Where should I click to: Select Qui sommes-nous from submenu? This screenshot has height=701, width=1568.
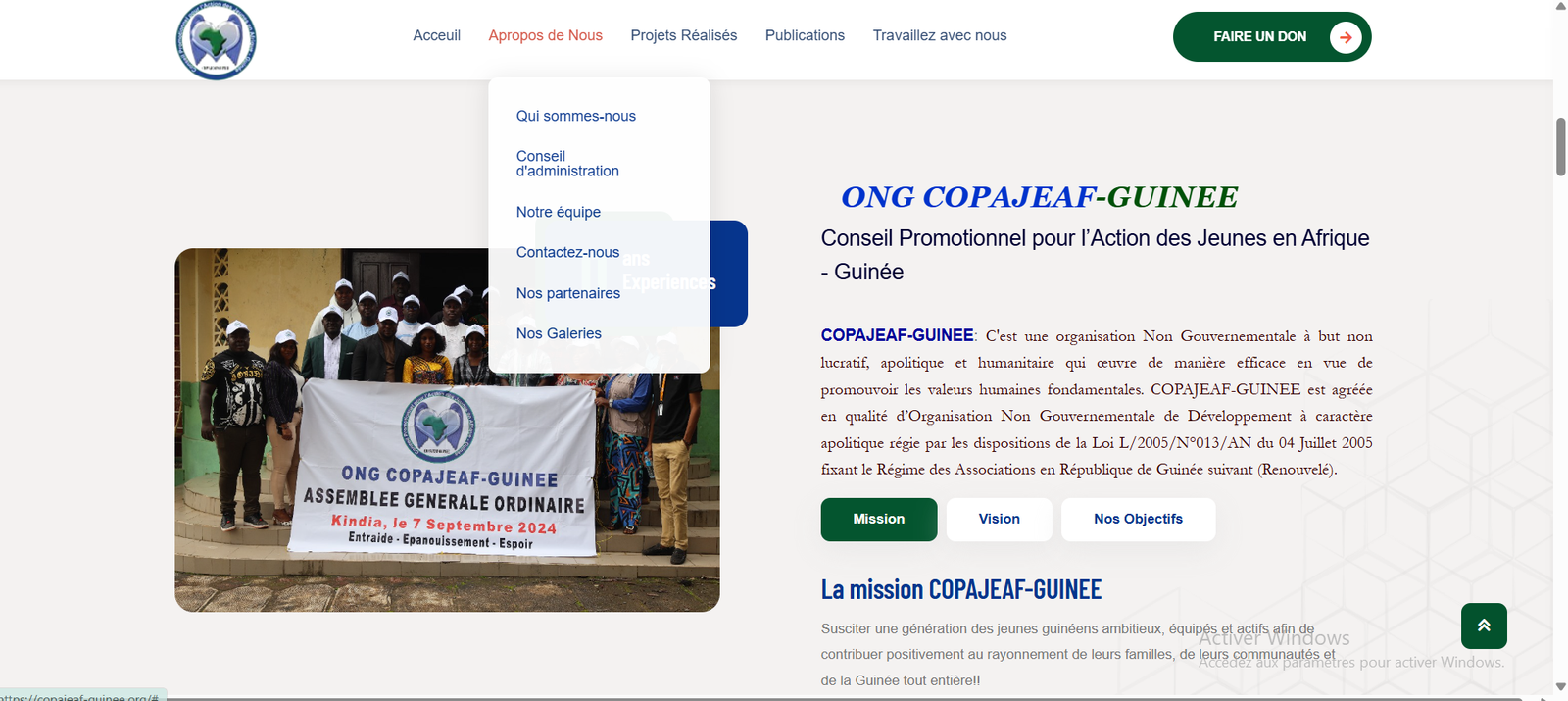tap(575, 116)
